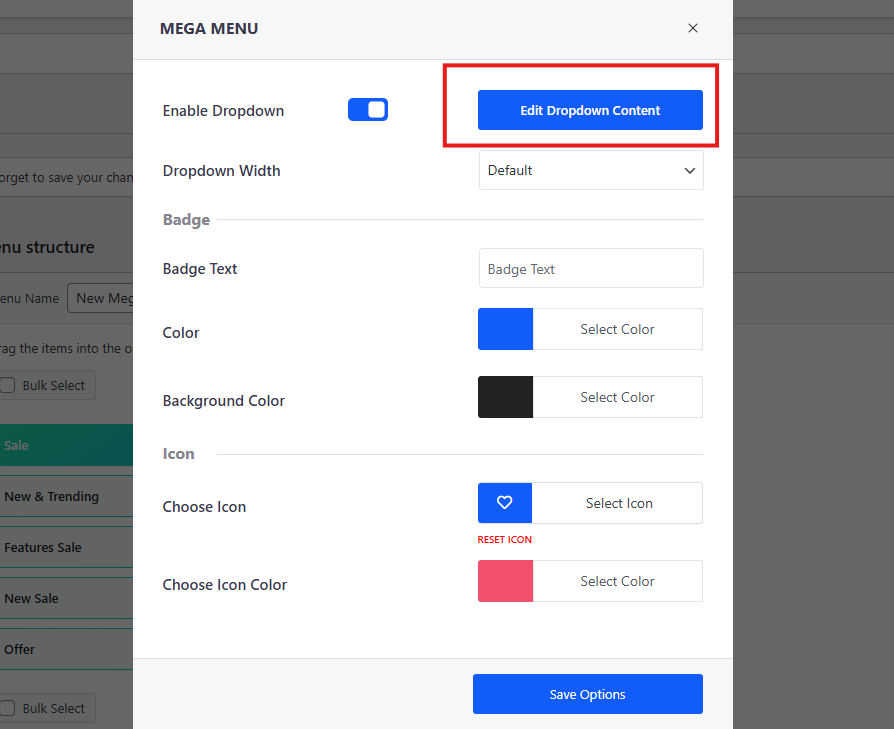The image size is (894, 729).
Task: Toggle the Enable Dropdown switch off
Action: coord(368,109)
